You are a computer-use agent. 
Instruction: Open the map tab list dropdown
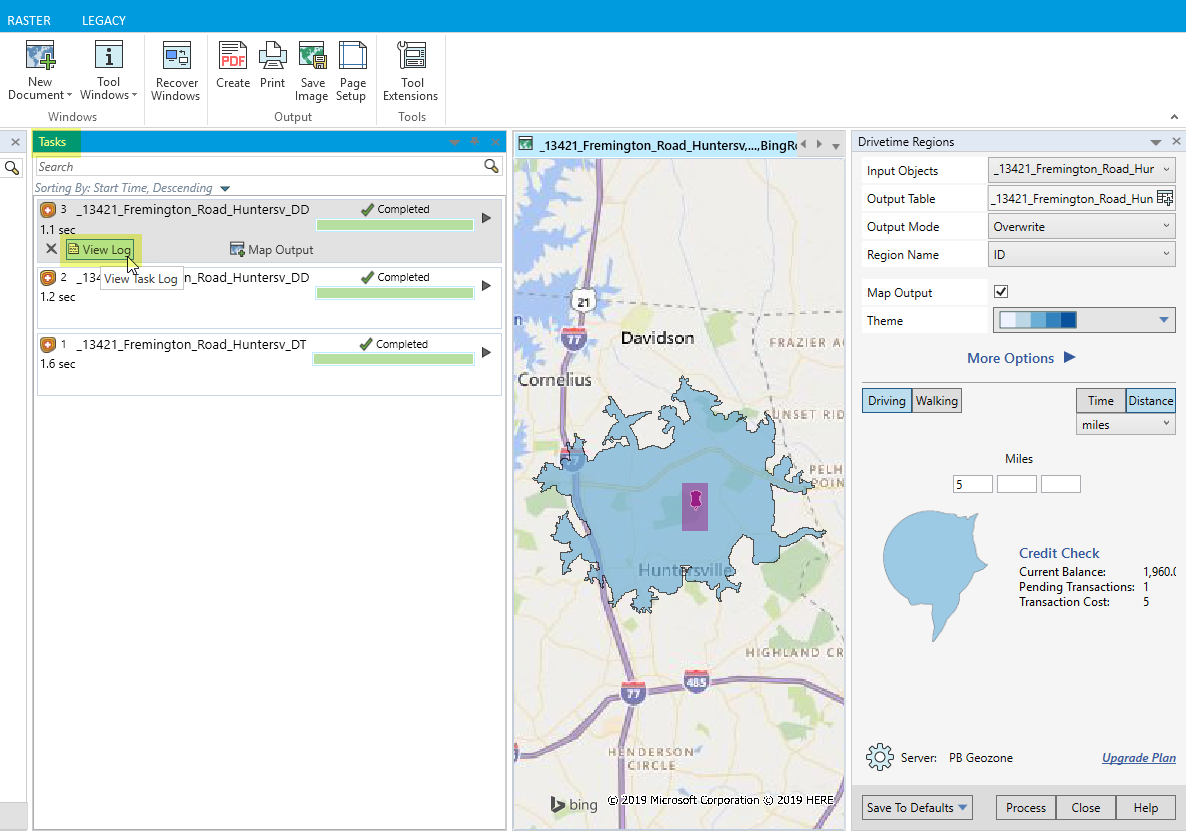coord(836,146)
